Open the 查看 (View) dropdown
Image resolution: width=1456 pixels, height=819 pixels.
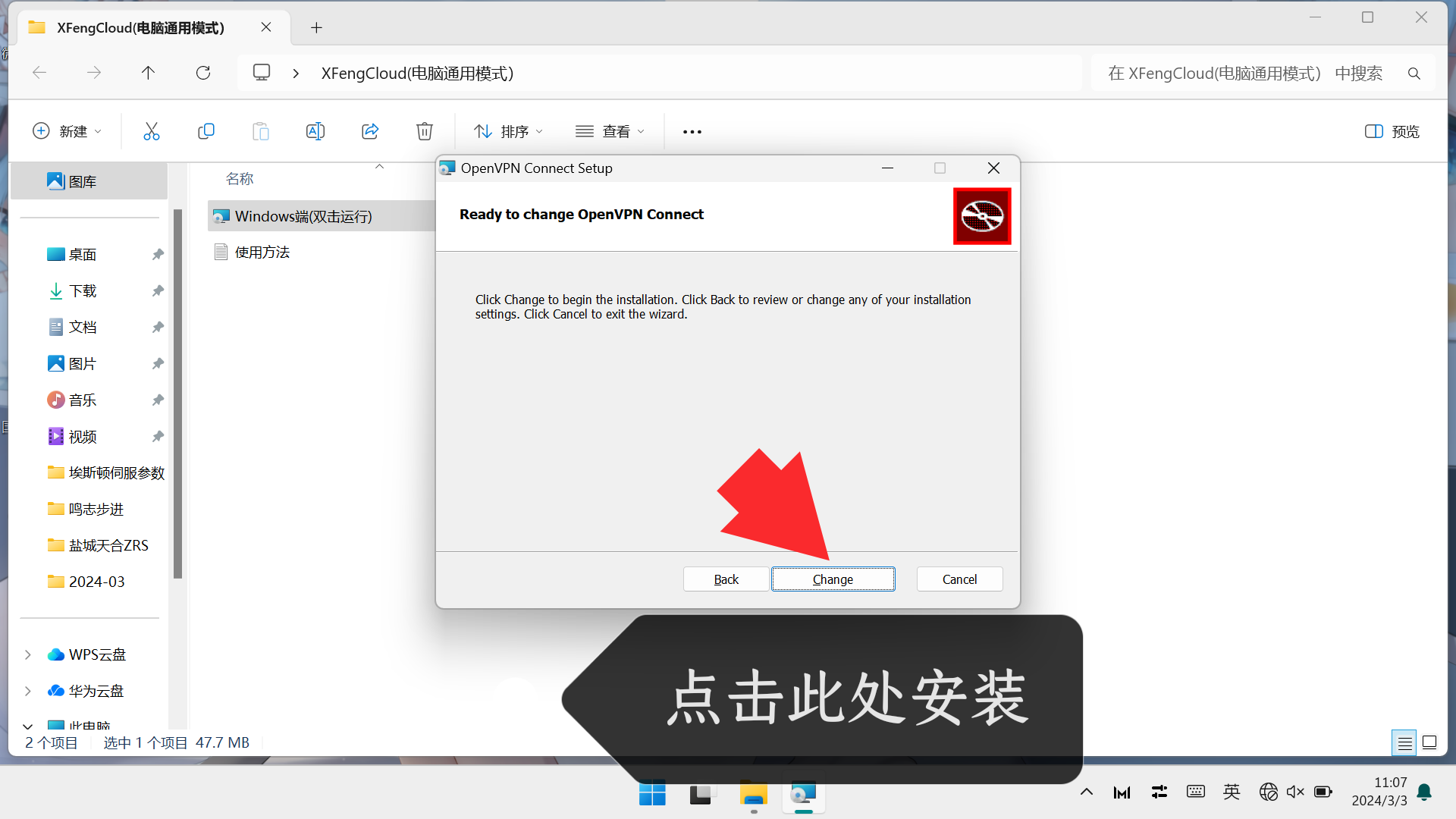click(610, 131)
